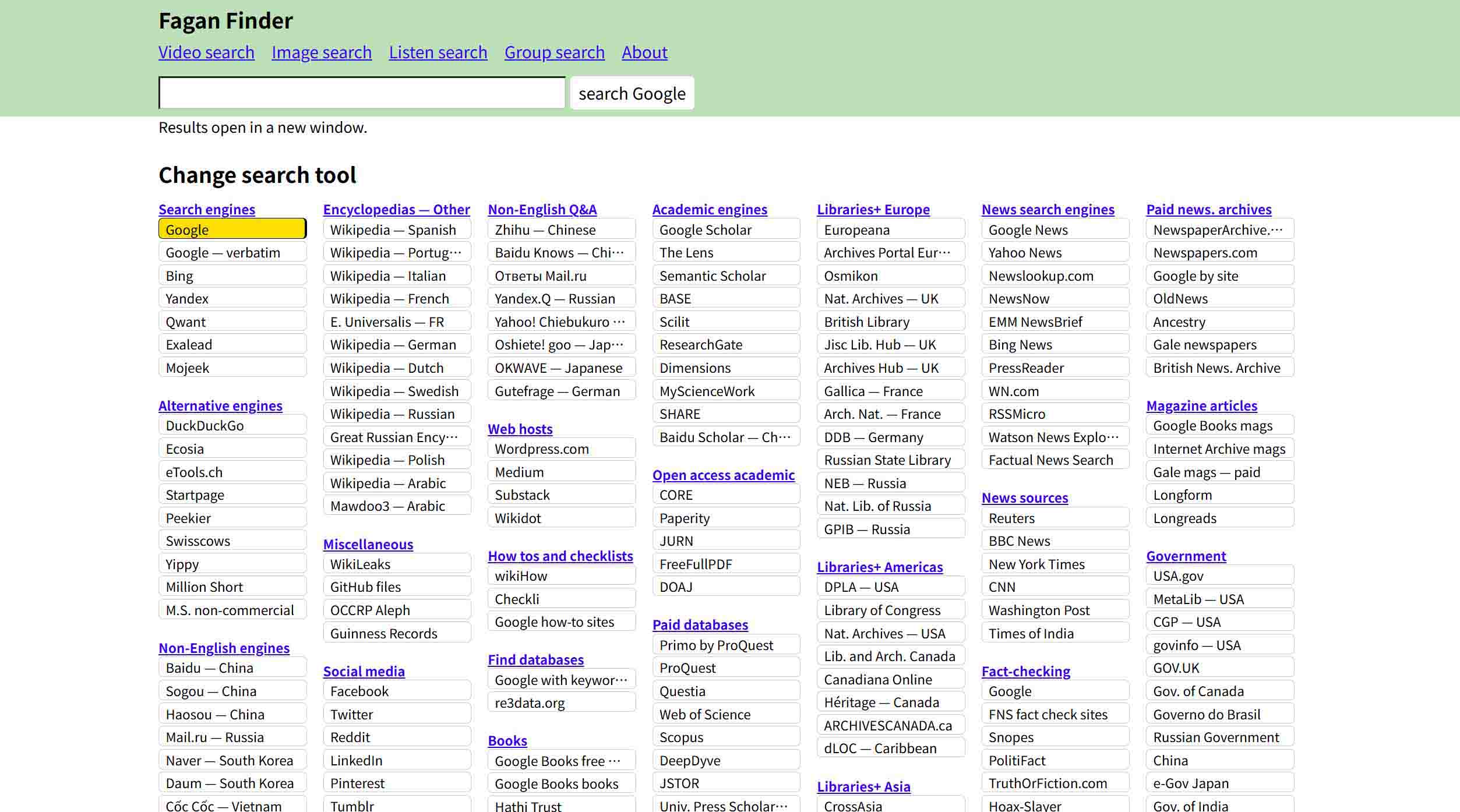Image resolution: width=1460 pixels, height=812 pixels.
Task: Choose the Million Short engine
Action: (x=232, y=587)
